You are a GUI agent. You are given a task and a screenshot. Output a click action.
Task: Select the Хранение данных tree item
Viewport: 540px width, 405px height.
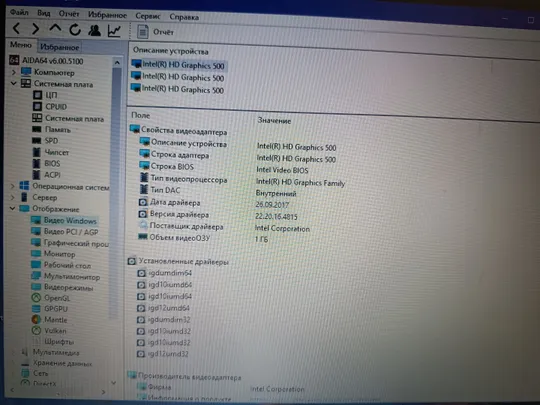[x=56, y=363]
